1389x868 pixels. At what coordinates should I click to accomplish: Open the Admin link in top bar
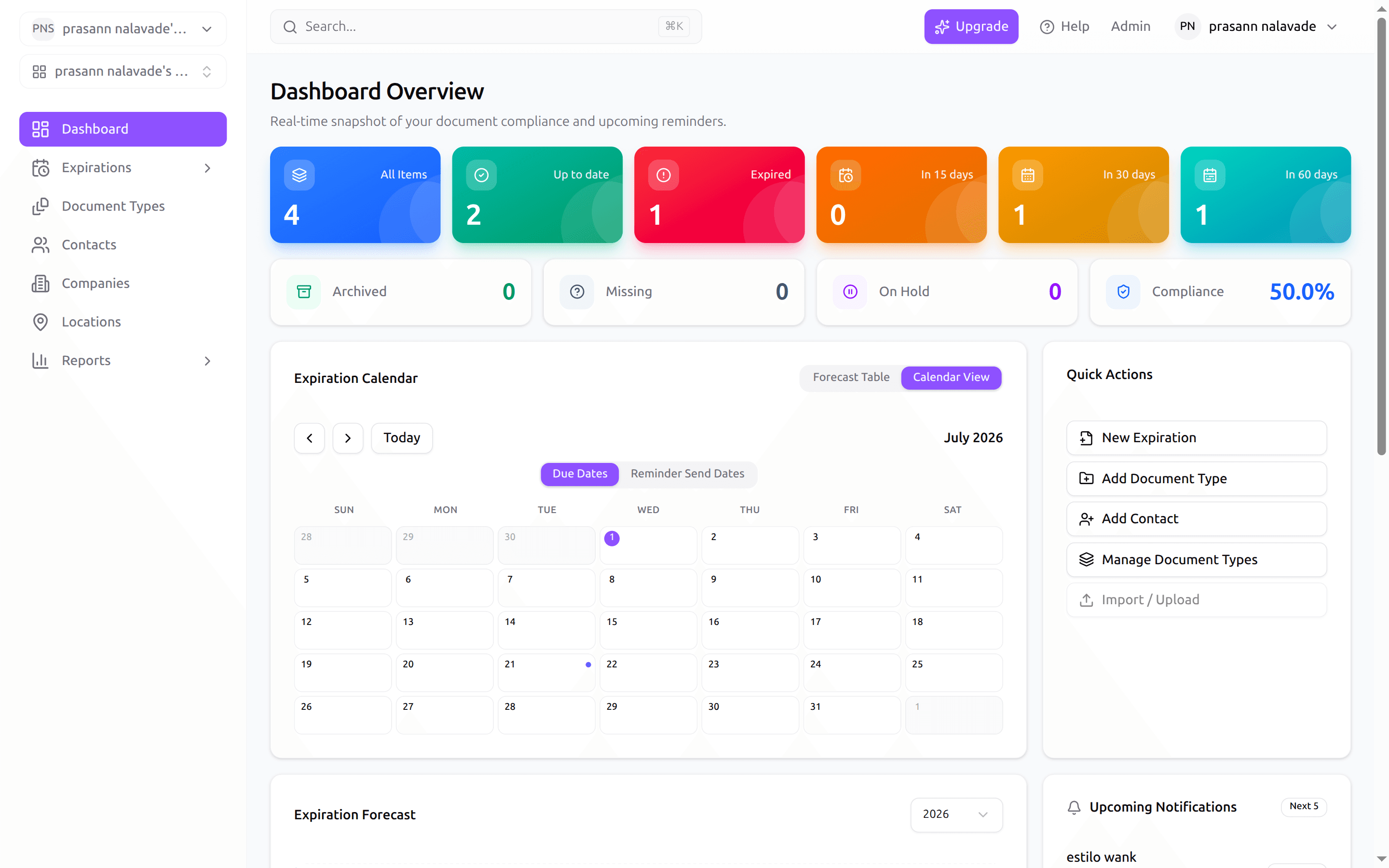pyautogui.click(x=1130, y=27)
